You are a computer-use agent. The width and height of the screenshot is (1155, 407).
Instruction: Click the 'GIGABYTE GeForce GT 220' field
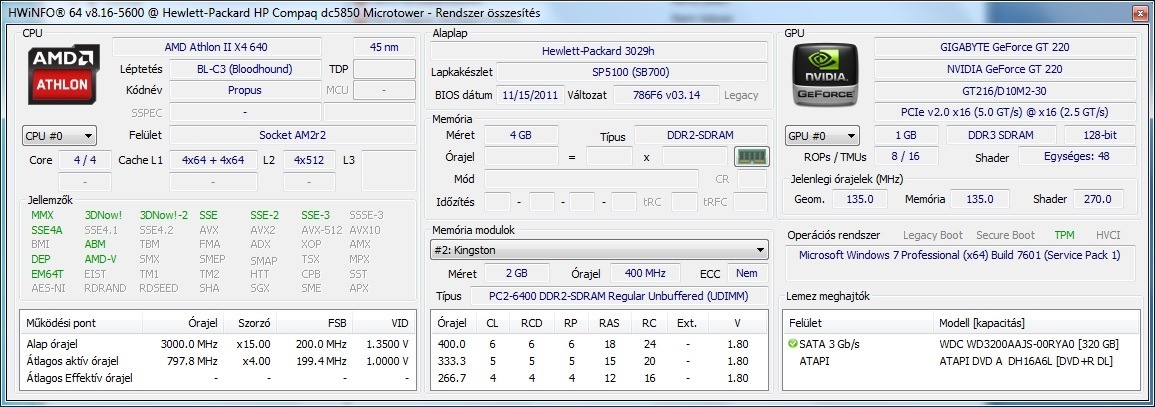1005,47
